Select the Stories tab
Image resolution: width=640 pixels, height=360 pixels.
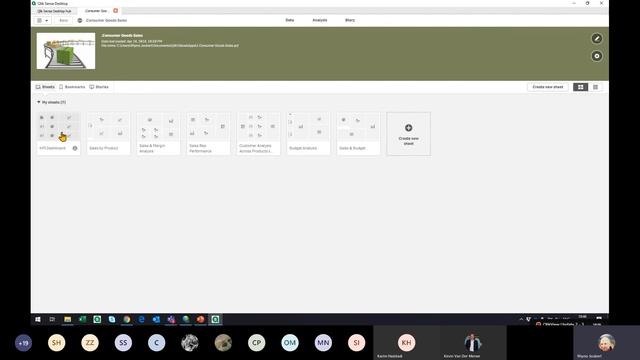[99, 87]
